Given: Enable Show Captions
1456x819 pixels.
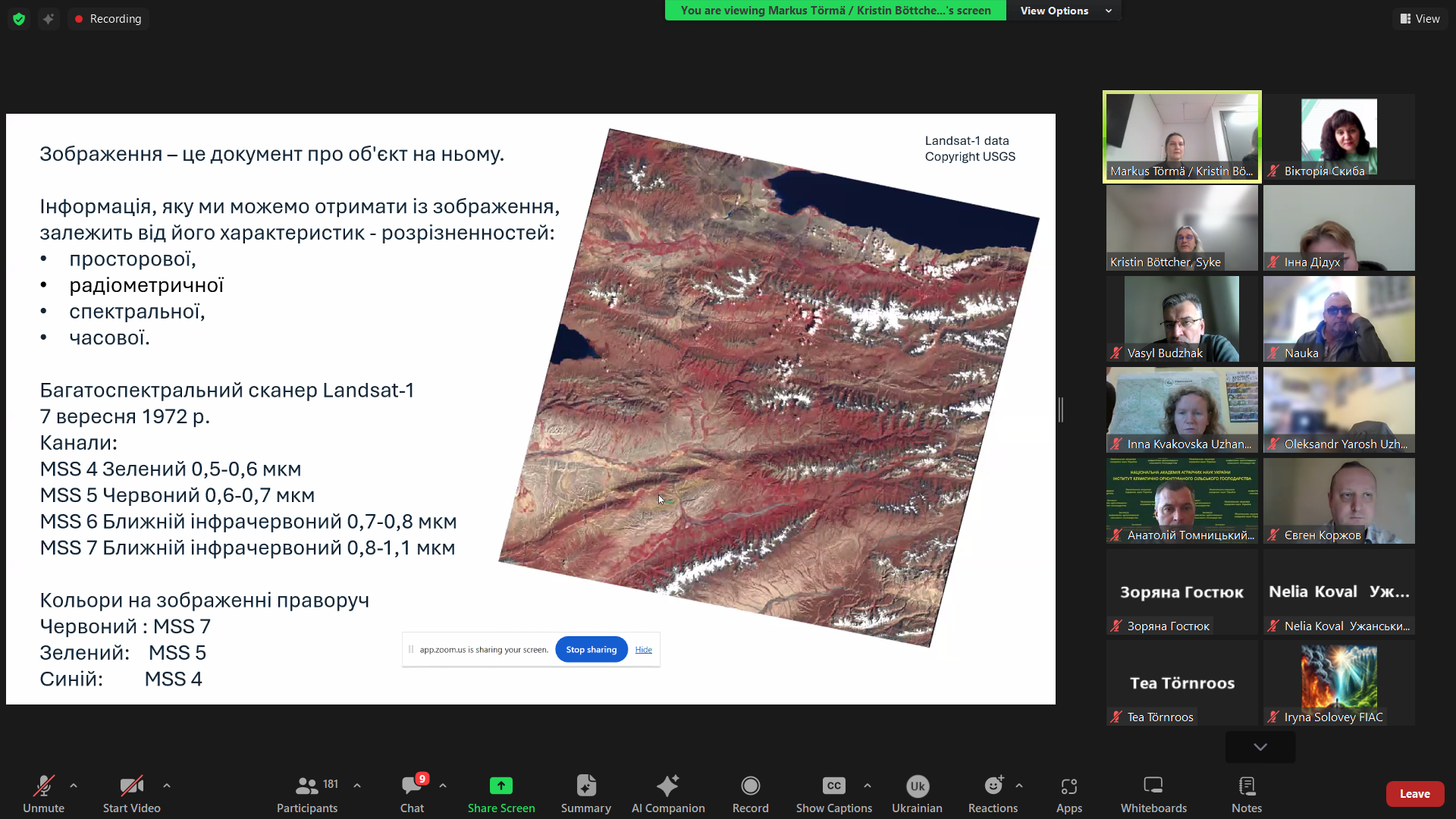Looking at the screenshot, I should coord(833,793).
